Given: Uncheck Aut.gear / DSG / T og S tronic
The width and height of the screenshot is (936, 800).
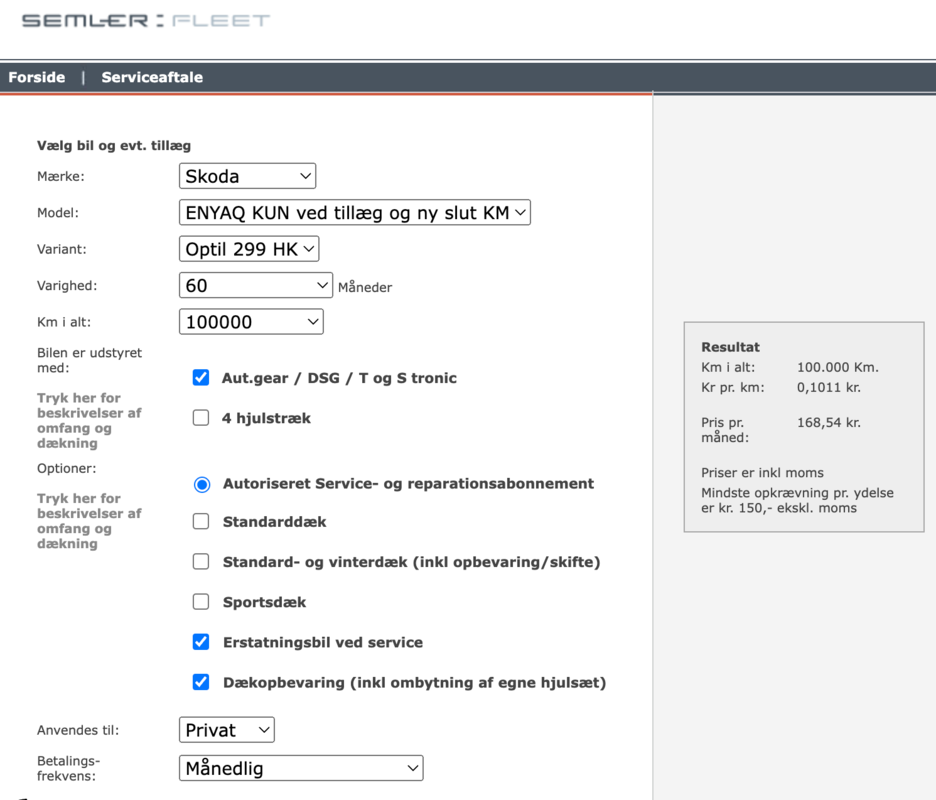Looking at the screenshot, I should pos(201,378).
